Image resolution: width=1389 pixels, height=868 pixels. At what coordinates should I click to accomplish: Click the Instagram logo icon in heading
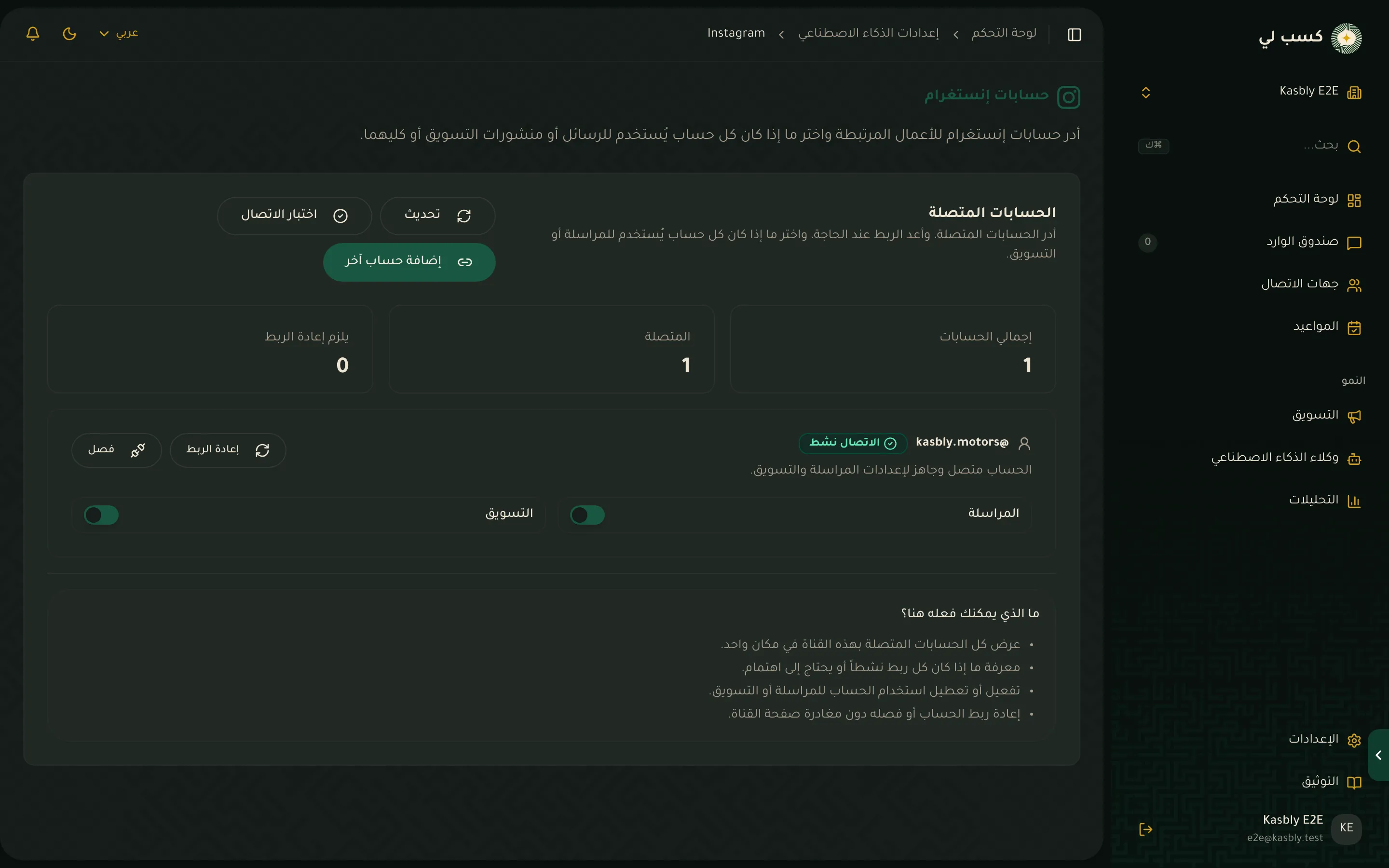pos(1068,97)
